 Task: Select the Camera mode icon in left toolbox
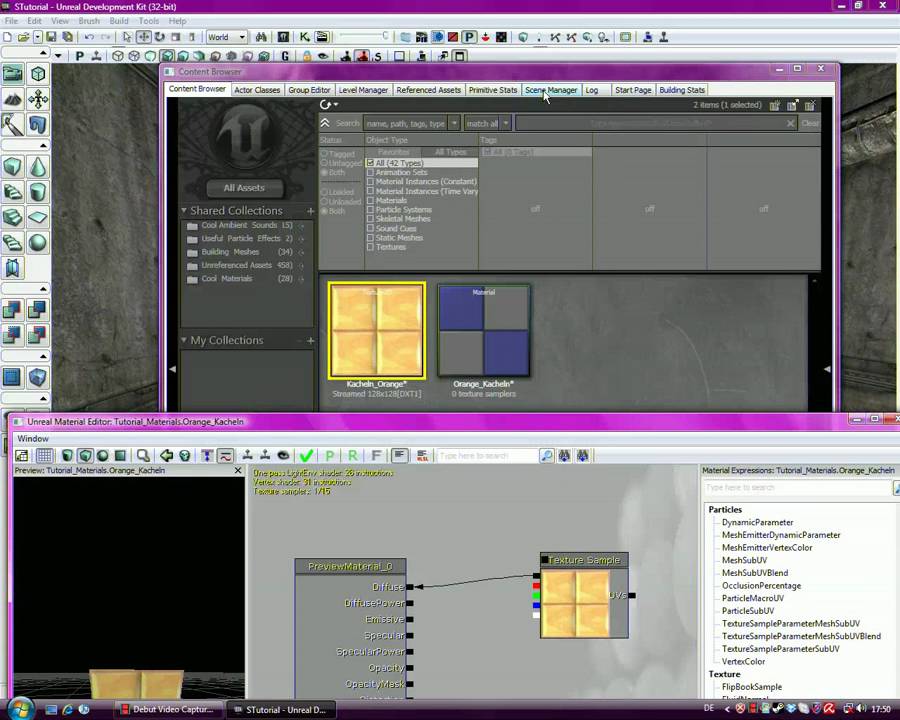click(x=13, y=74)
